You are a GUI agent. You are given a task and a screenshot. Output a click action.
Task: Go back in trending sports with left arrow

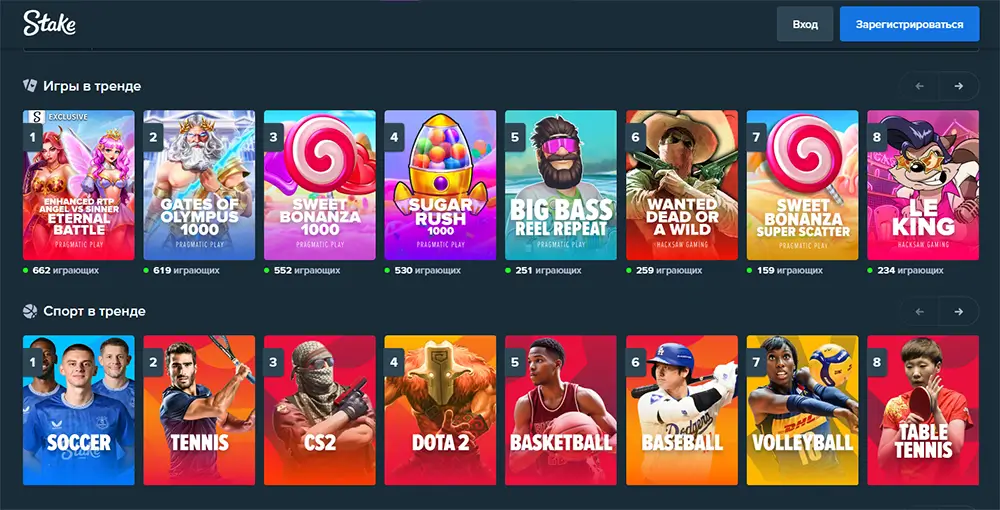click(x=919, y=311)
